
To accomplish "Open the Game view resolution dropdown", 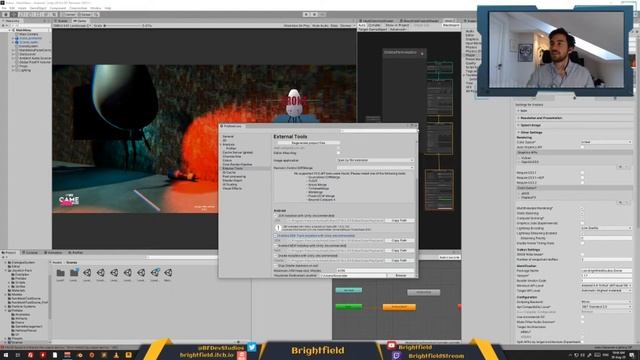I will pos(72,26).
